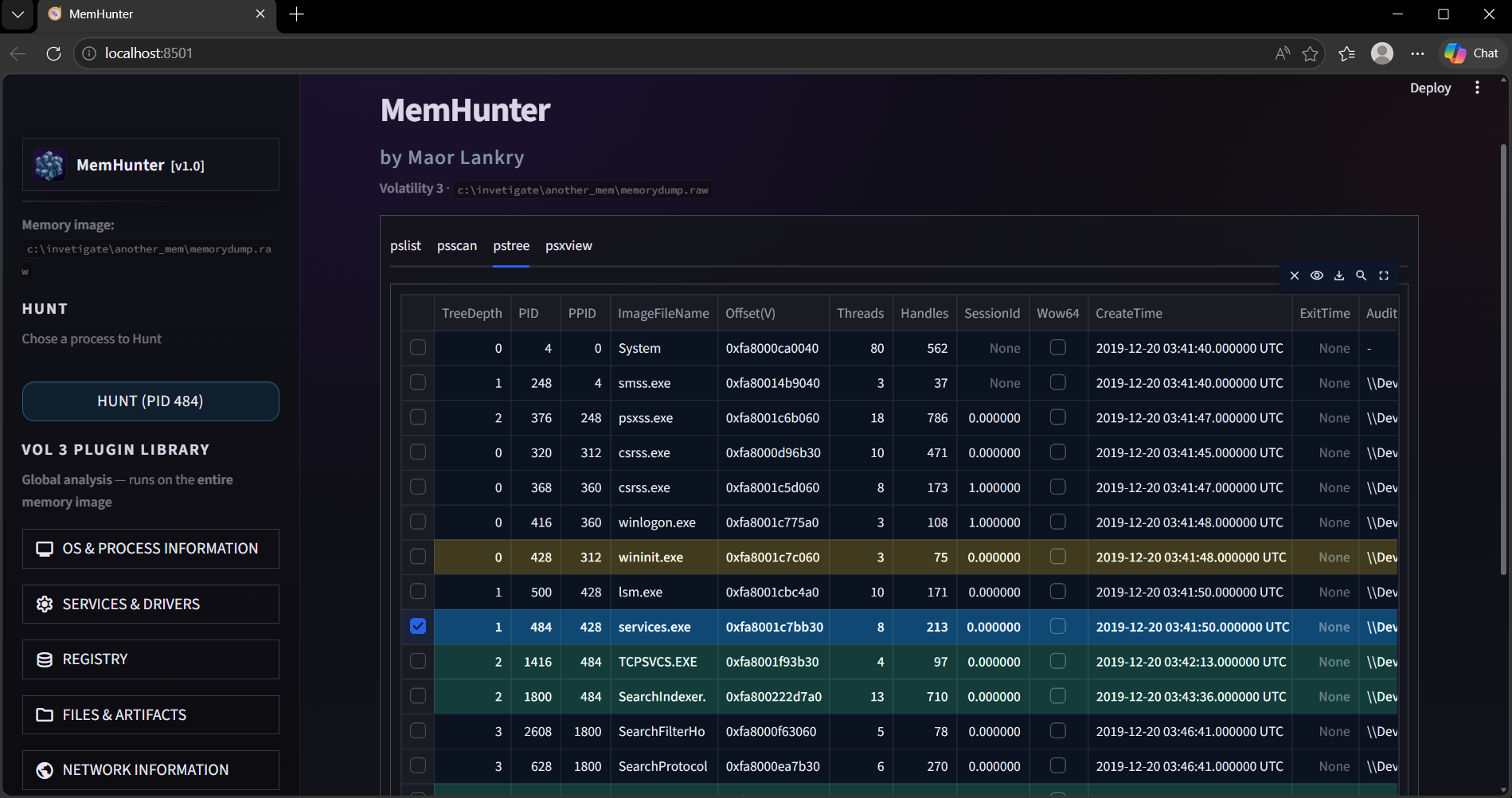Click the table search magnifier icon
This screenshot has height=798, width=1512.
pos(1362,276)
